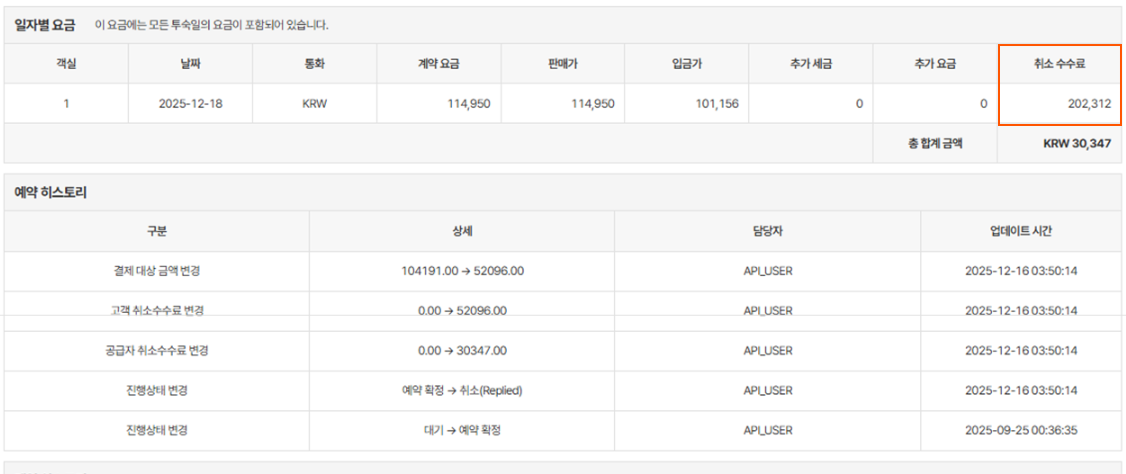Click the 총 합계 금액 label
This screenshot has height=474, width=1126.
[x=935, y=143]
